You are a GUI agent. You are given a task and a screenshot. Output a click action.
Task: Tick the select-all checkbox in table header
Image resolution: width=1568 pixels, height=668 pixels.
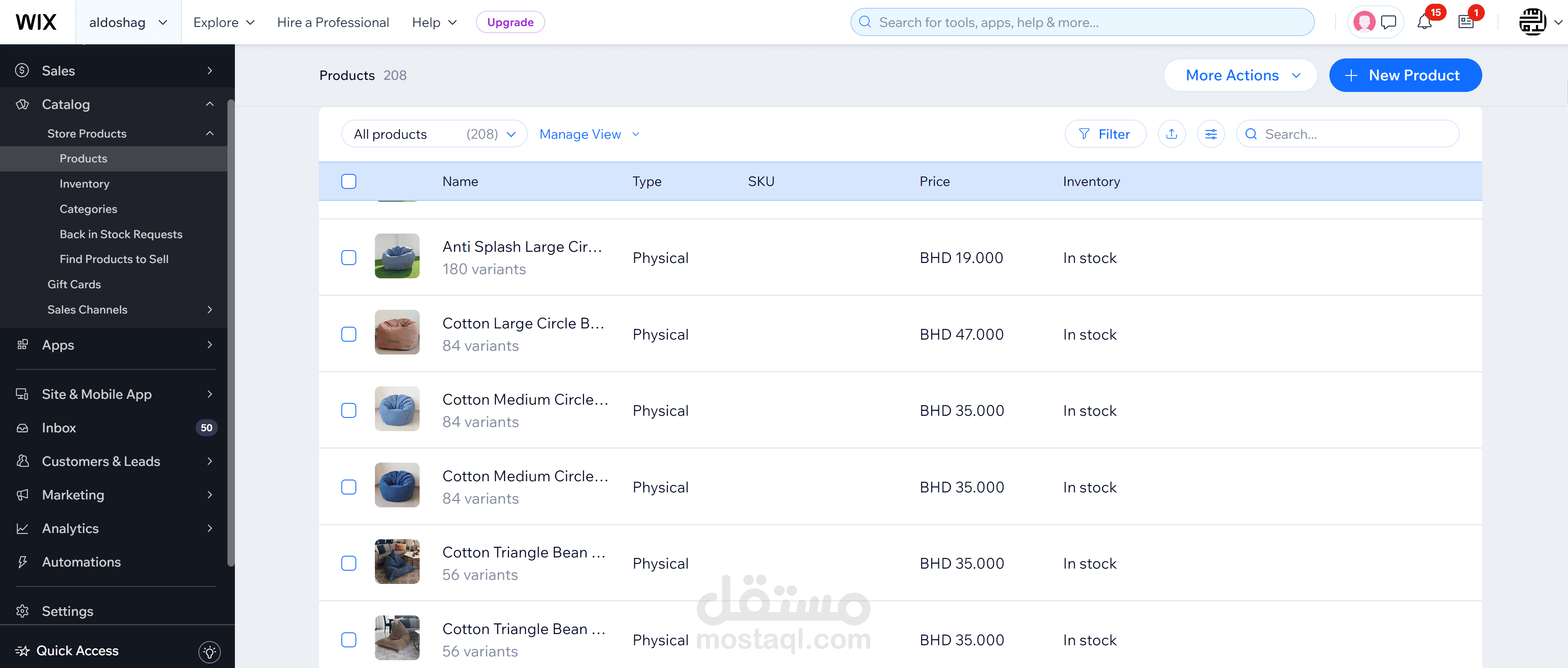click(349, 181)
